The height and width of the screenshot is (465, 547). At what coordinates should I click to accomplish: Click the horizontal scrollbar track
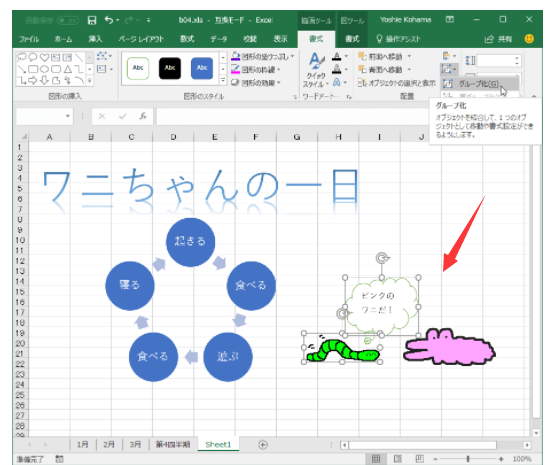pos(436,445)
